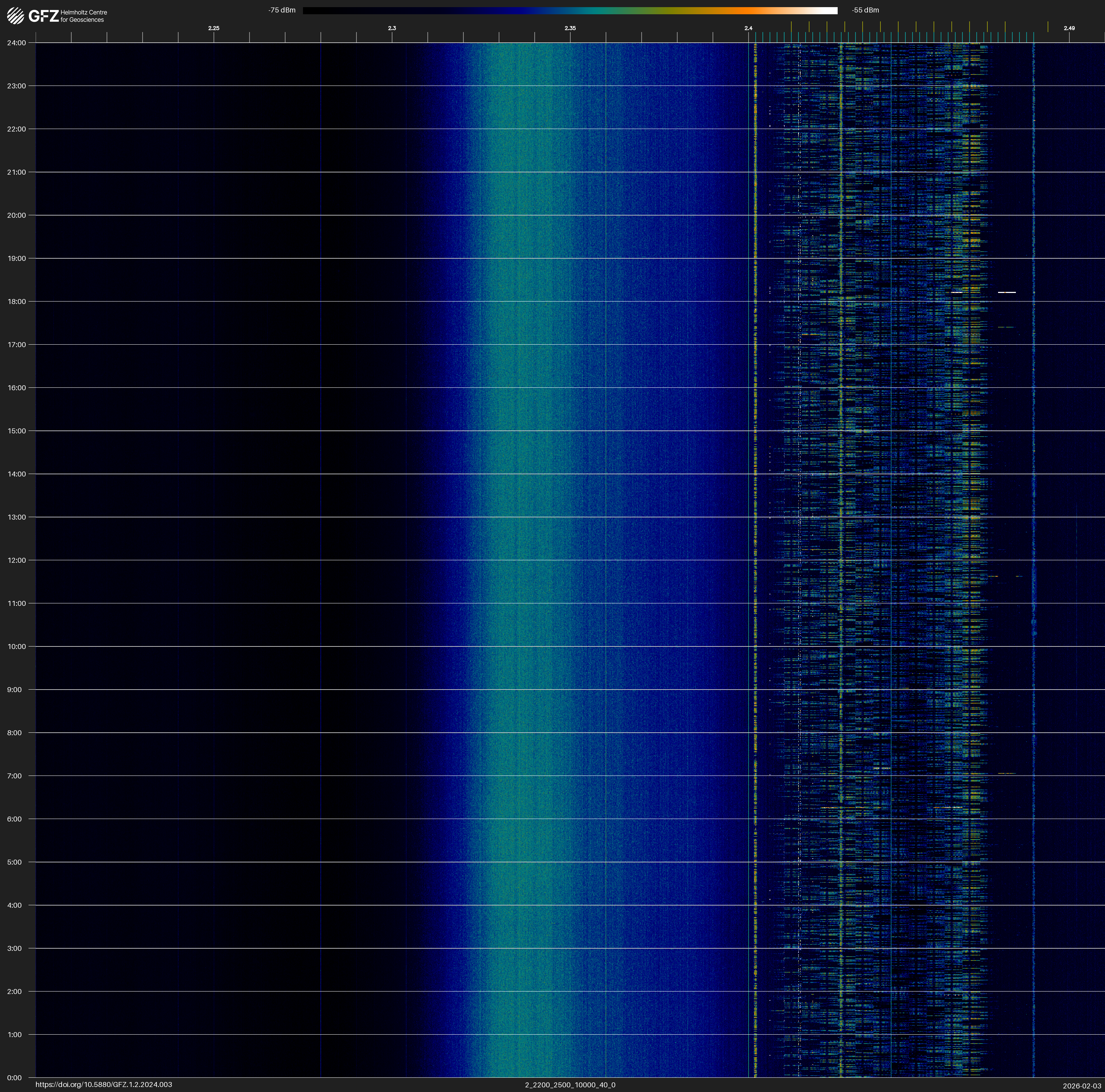Select the 2.35 frequency axis label

570,28
